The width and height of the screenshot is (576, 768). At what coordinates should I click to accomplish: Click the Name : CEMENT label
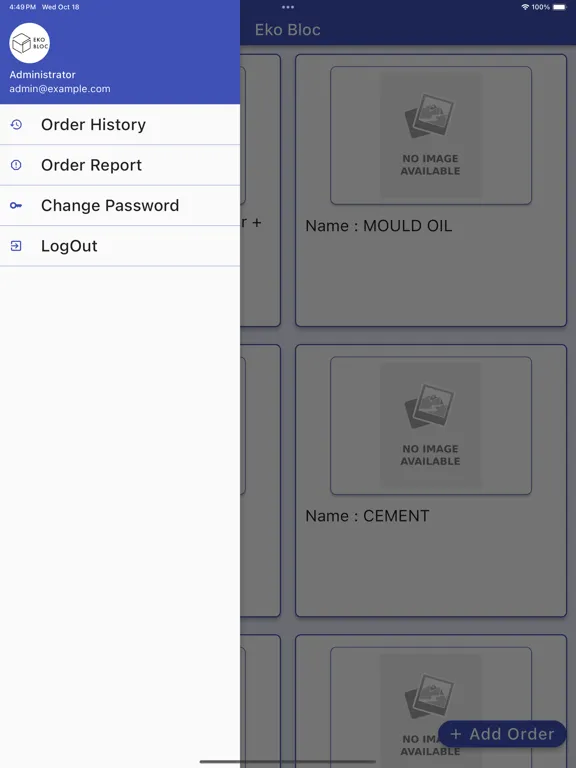coord(367,516)
